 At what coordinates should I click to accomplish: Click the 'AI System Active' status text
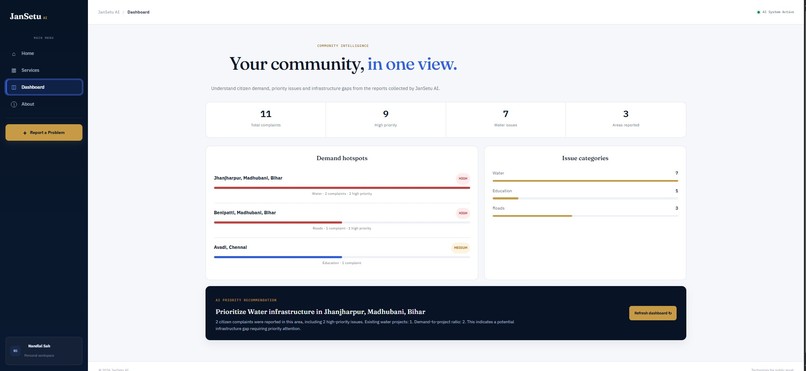pyautogui.click(x=778, y=12)
